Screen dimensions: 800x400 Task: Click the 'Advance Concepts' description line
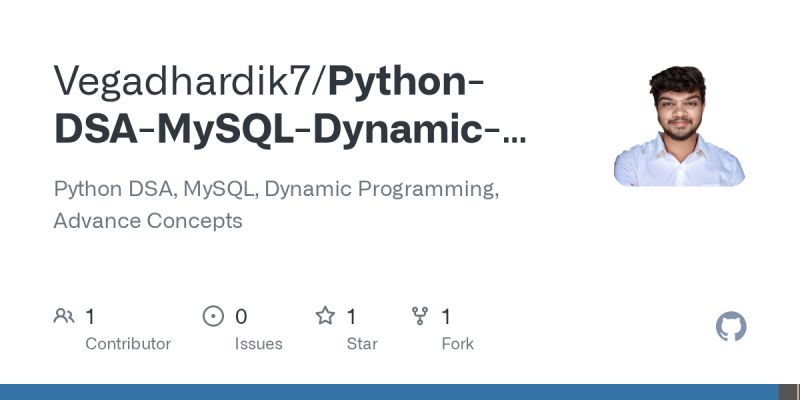[148, 221]
